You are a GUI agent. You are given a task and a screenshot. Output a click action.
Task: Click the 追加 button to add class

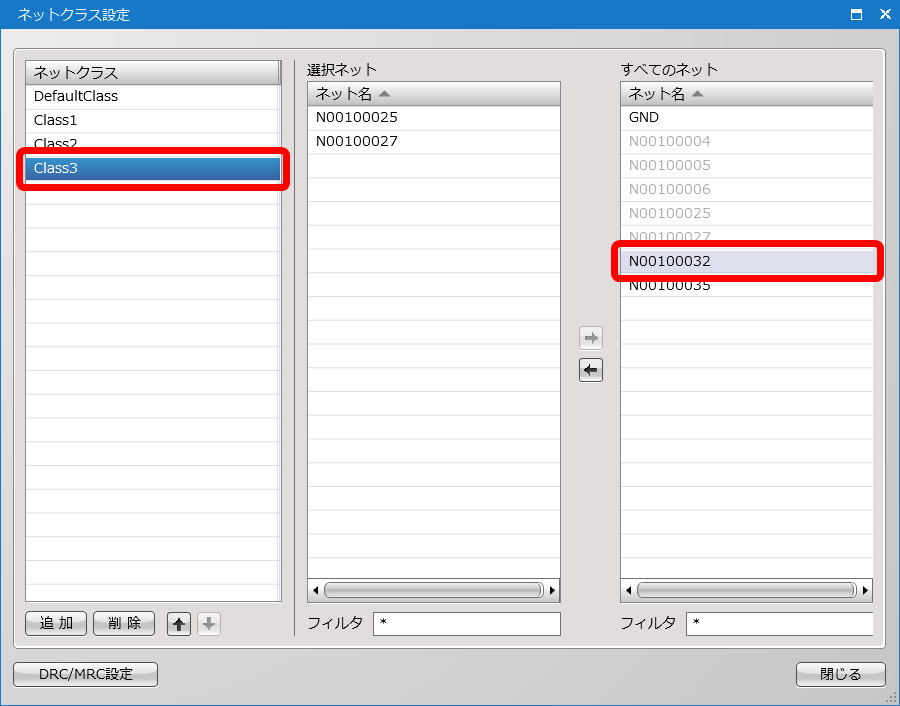pyautogui.click(x=56, y=624)
